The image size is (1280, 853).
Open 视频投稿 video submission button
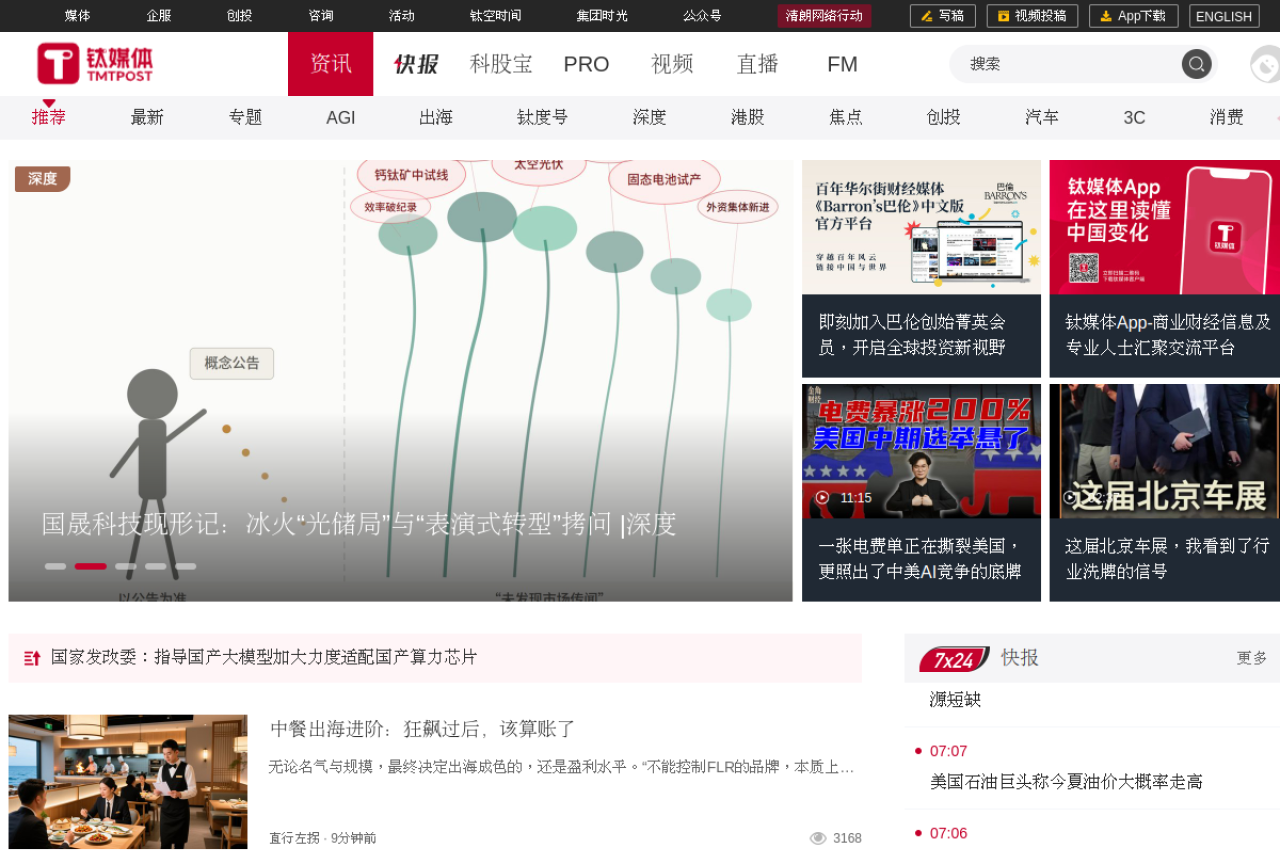(1032, 16)
